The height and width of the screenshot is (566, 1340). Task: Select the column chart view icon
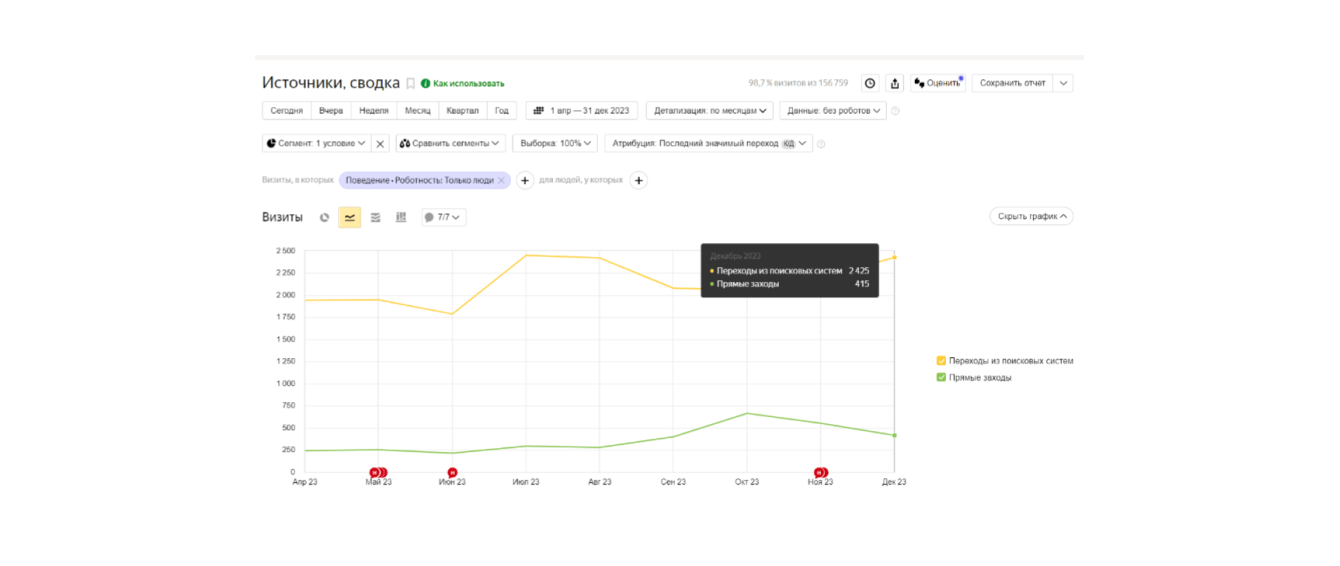(401, 217)
